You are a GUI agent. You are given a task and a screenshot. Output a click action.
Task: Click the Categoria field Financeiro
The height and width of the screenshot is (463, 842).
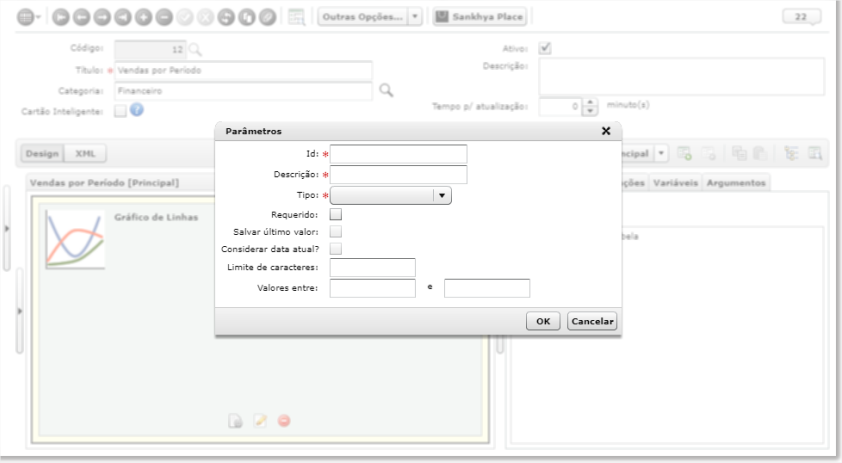(243, 91)
